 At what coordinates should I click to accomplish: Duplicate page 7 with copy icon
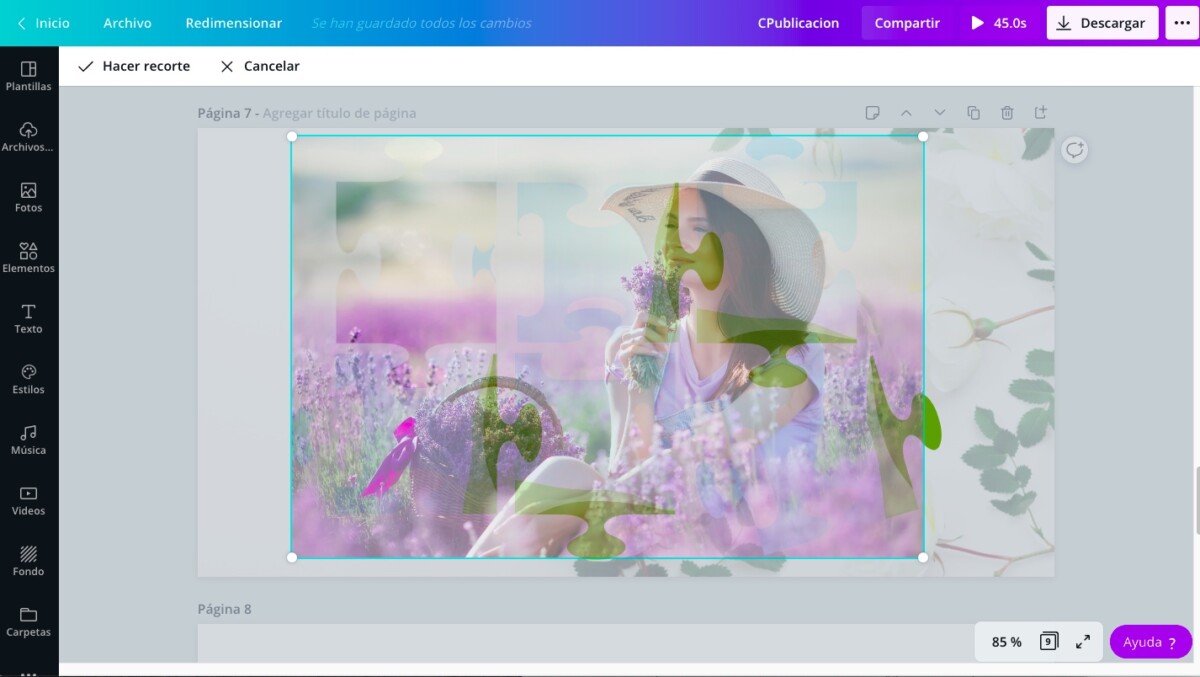(x=973, y=113)
